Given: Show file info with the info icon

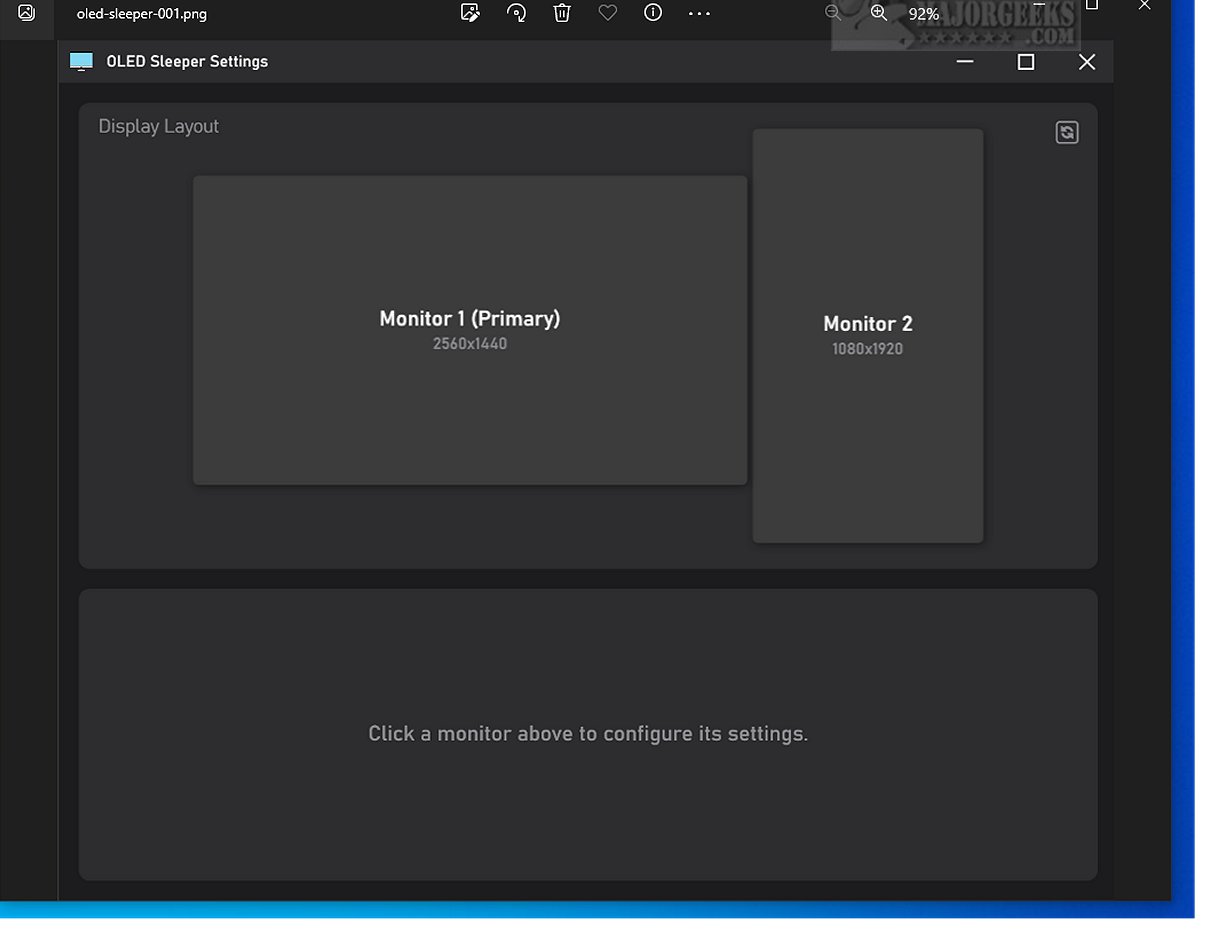Looking at the screenshot, I should click(x=653, y=13).
